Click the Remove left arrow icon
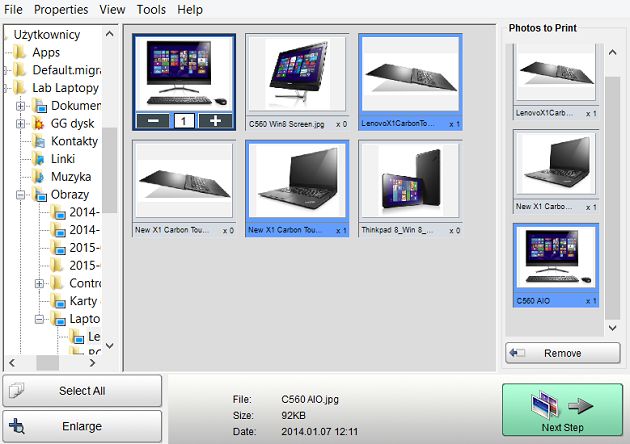Image resolution: width=630 pixels, height=444 pixels. pyautogui.click(x=517, y=353)
